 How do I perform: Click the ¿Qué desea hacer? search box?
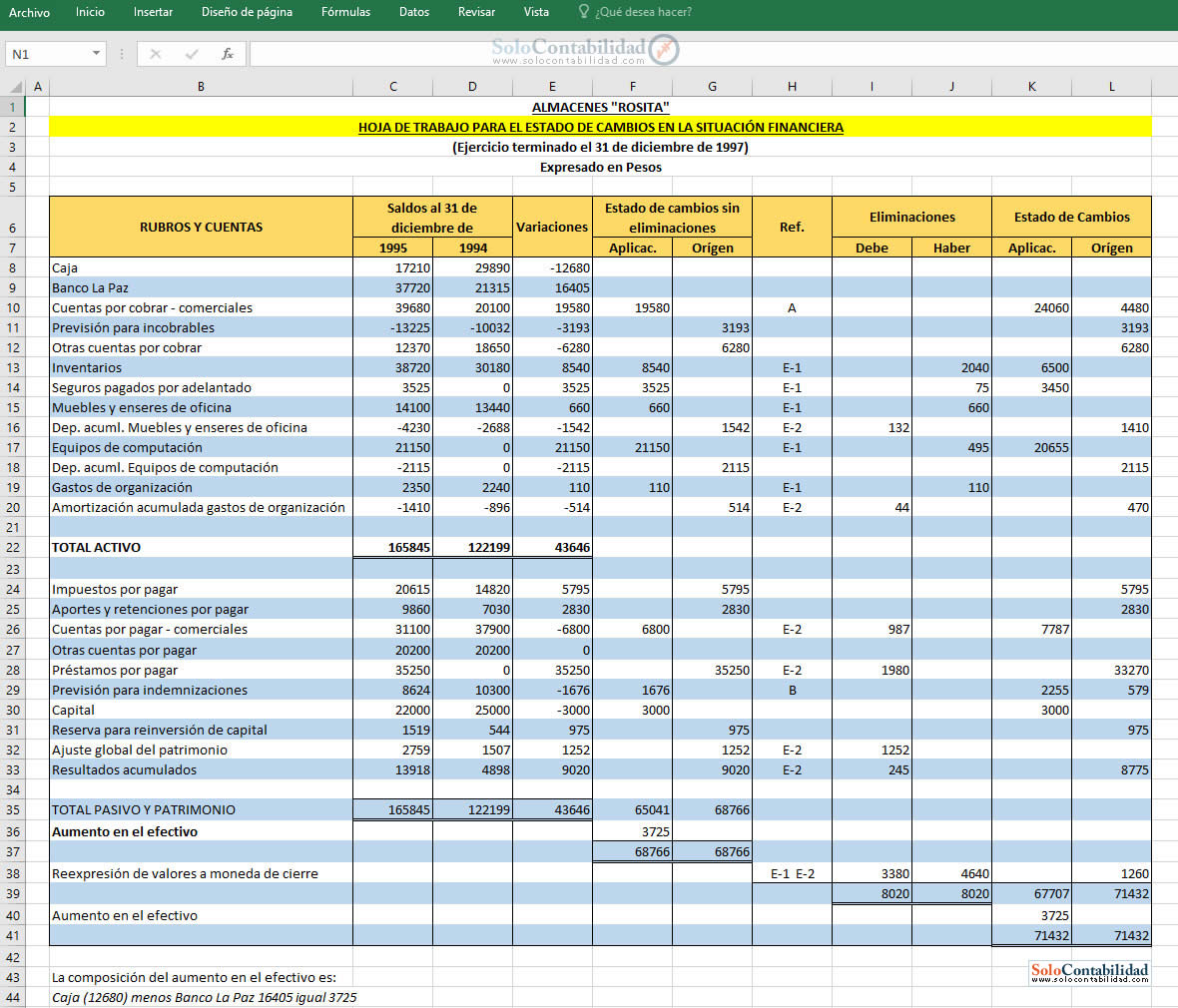(643, 12)
